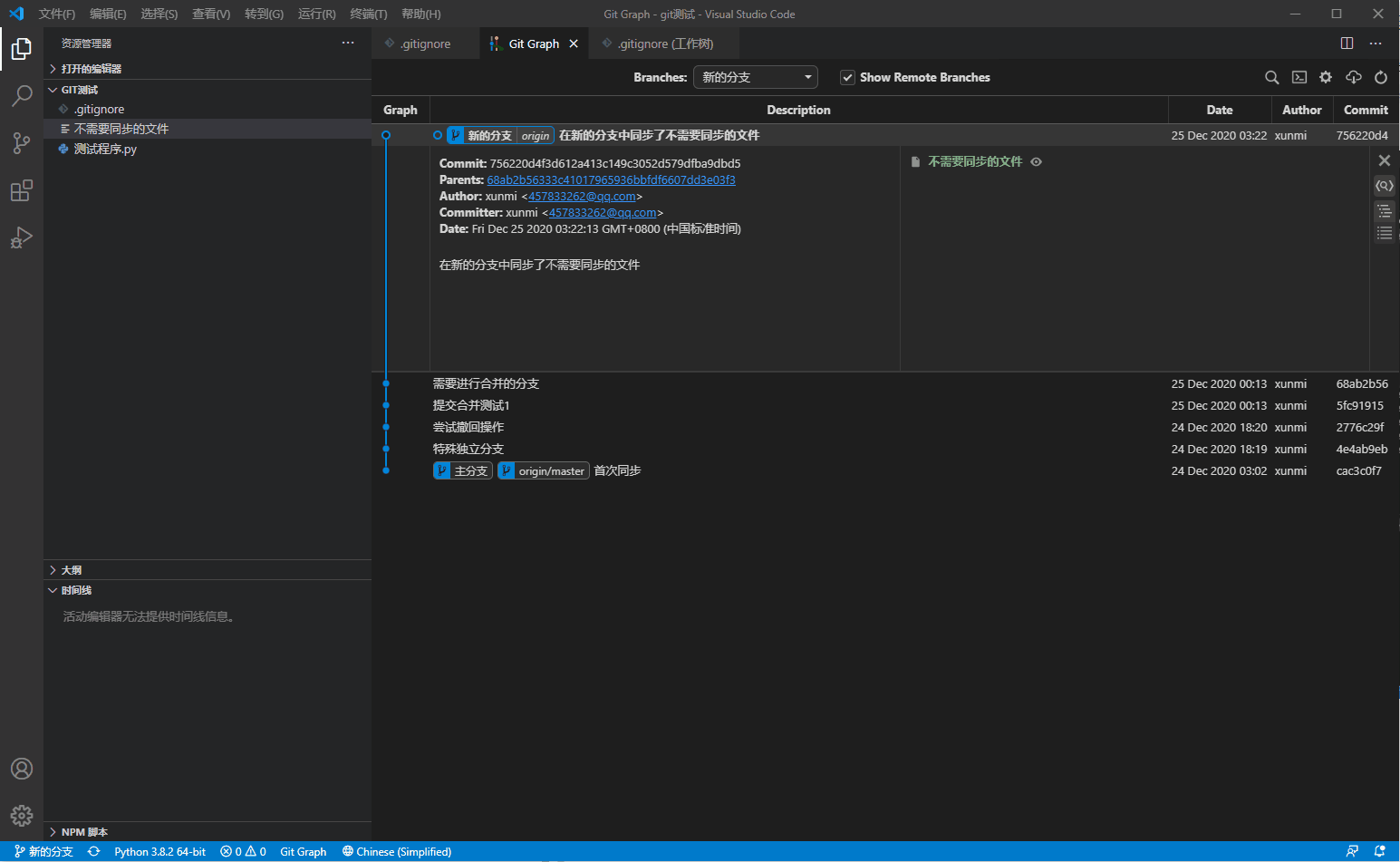This screenshot has width=1400, height=862.
Task: Click Chinese (Simplified) status bar item
Action: tap(396, 851)
